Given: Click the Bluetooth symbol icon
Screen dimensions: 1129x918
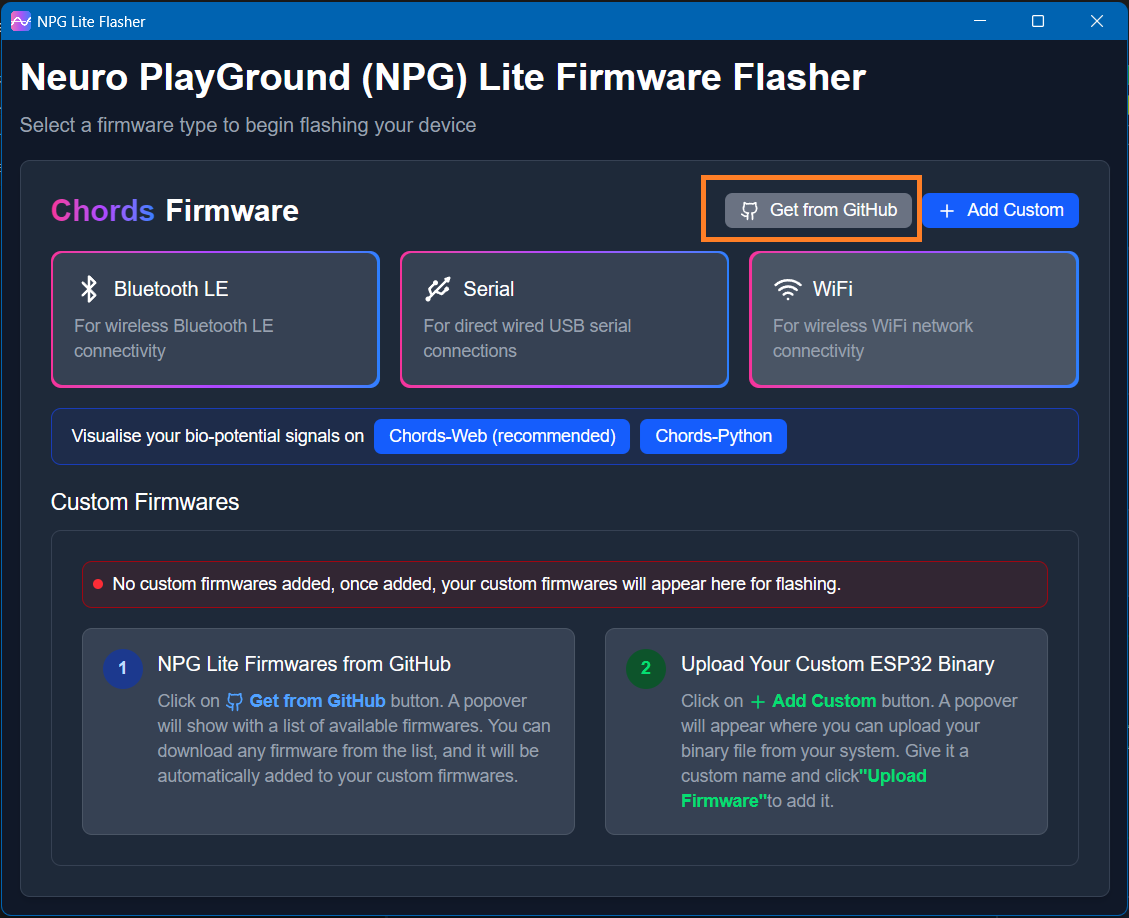Looking at the screenshot, I should click(89, 289).
